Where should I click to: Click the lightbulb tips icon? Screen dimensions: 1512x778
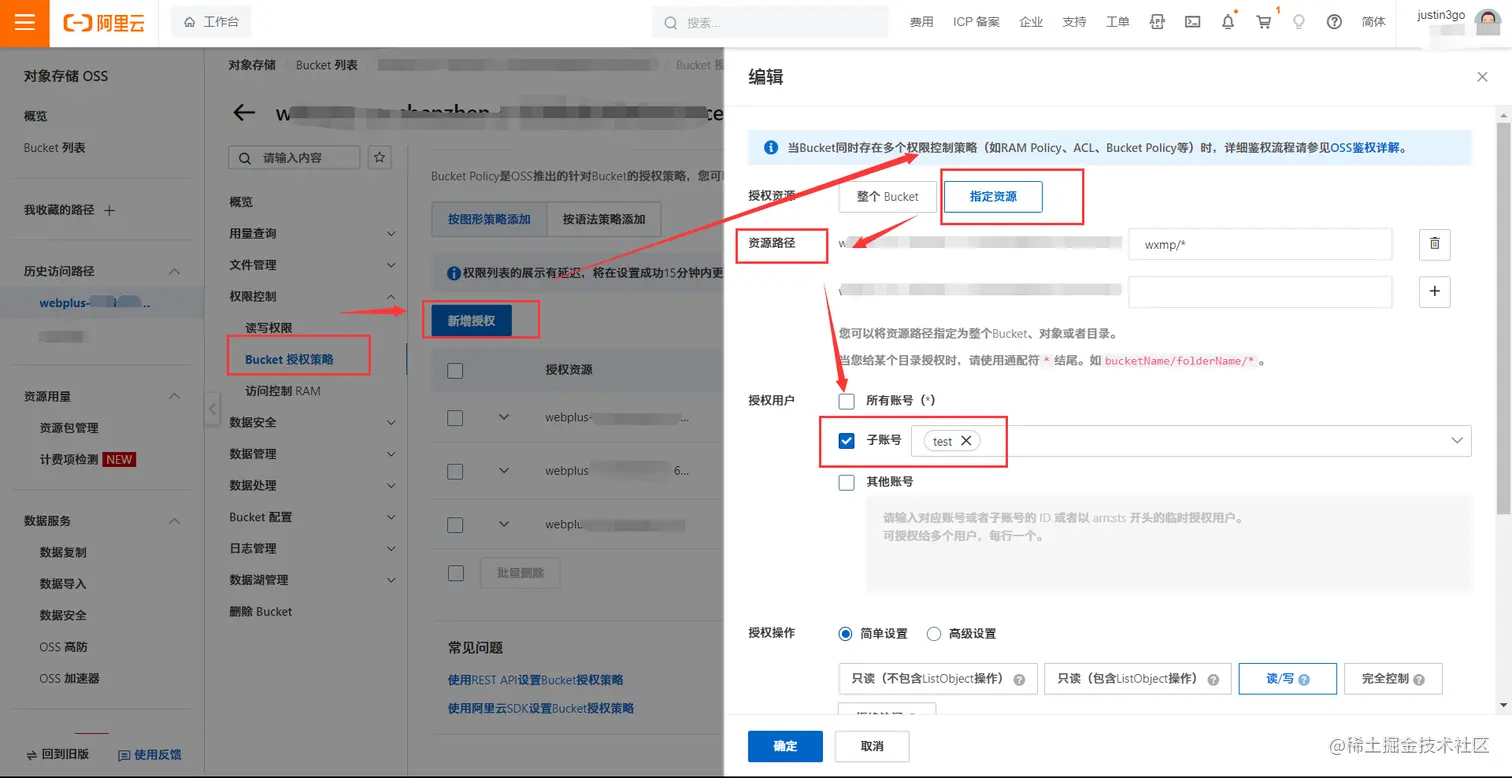click(x=1299, y=22)
